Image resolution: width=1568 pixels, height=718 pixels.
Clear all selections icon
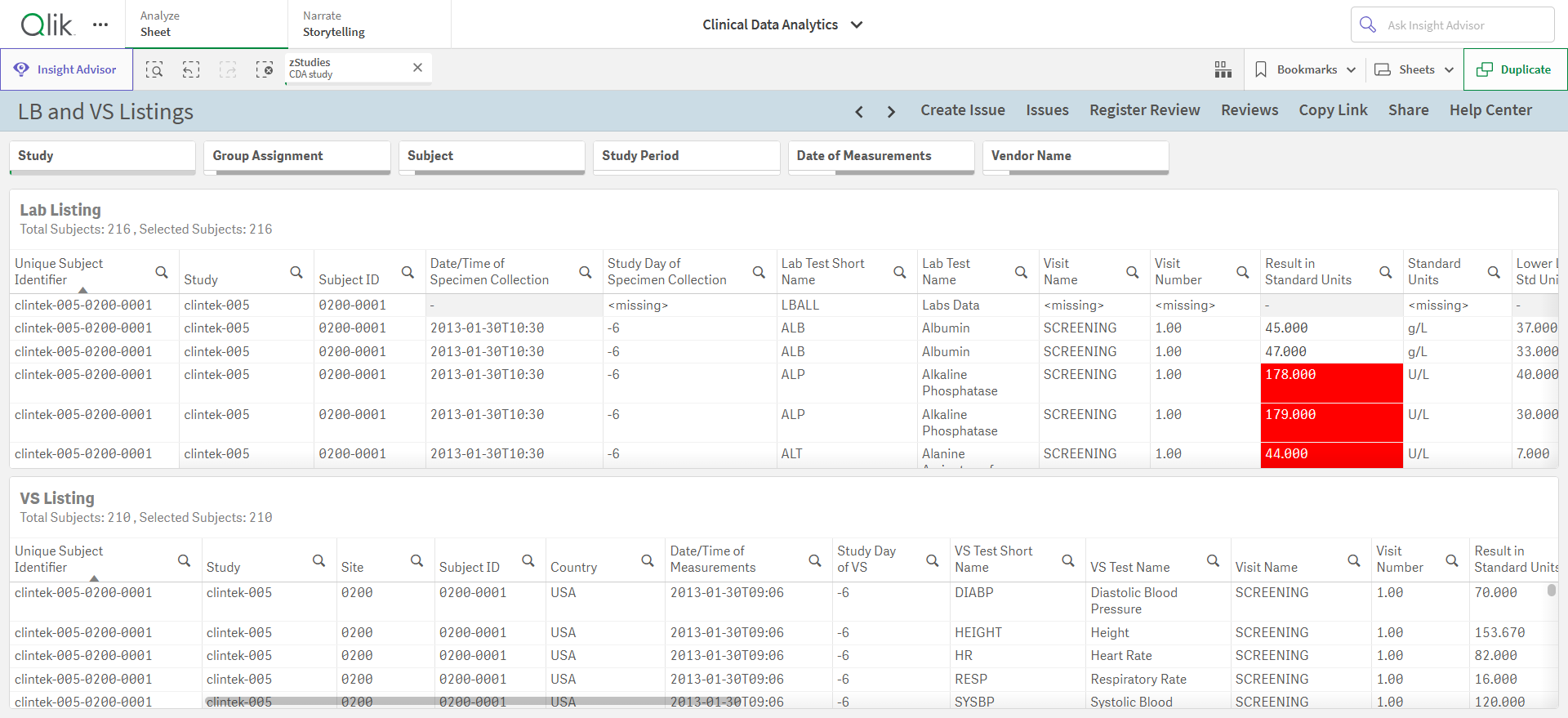pos(265,69)
